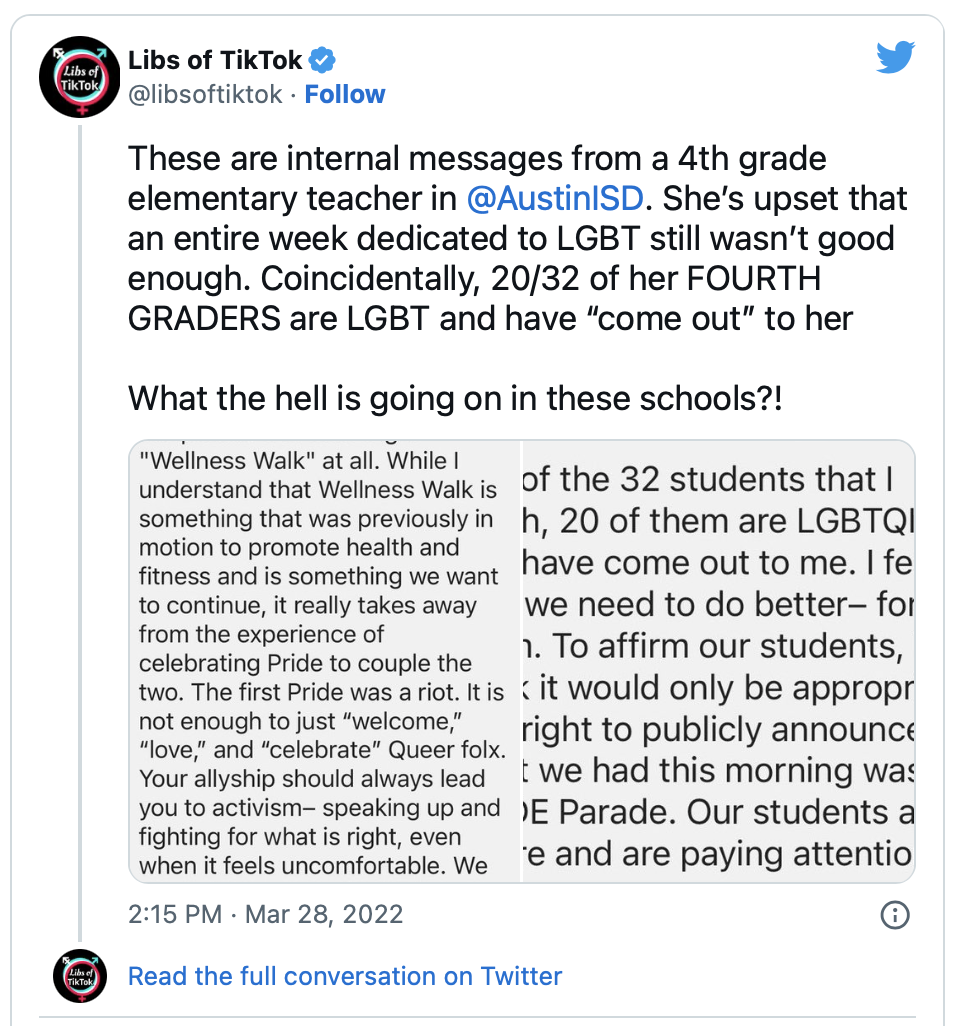Click the line What the hell is going on

[x=455, y=398]
